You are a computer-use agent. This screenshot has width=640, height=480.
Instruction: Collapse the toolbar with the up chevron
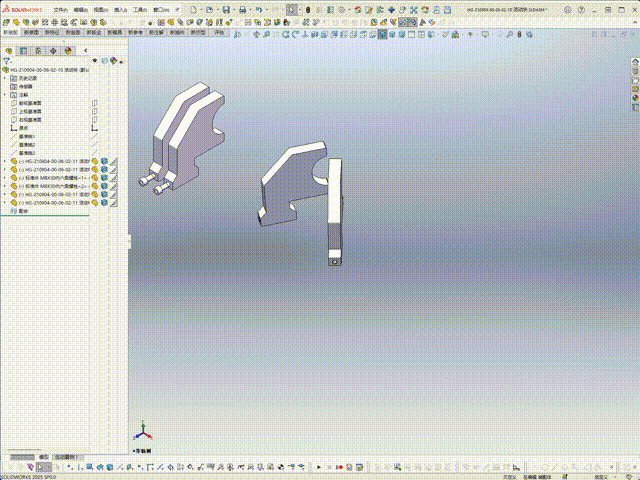click(x=636, y=22)
